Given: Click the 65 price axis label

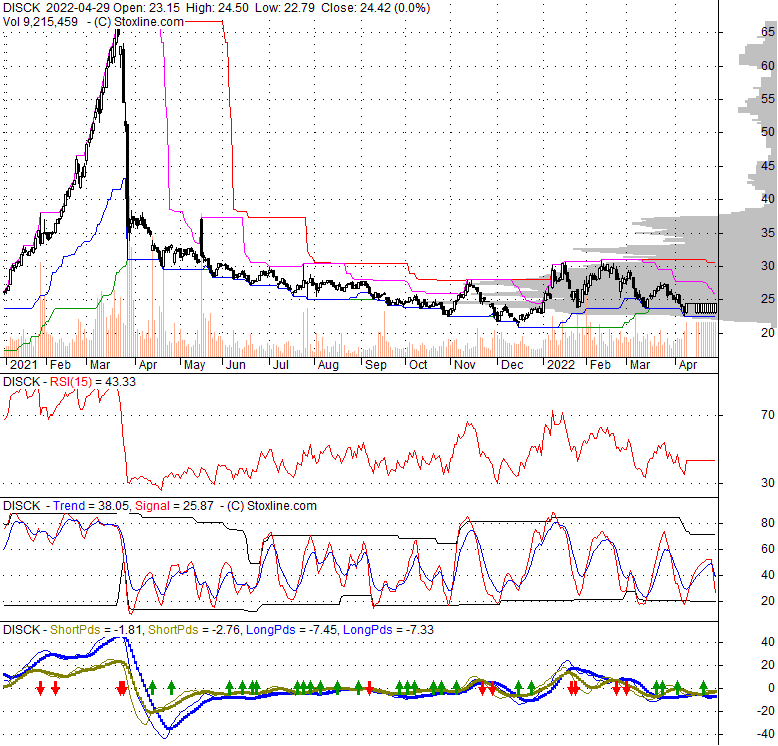Looking at the screenshot, I should click(768, 32).
